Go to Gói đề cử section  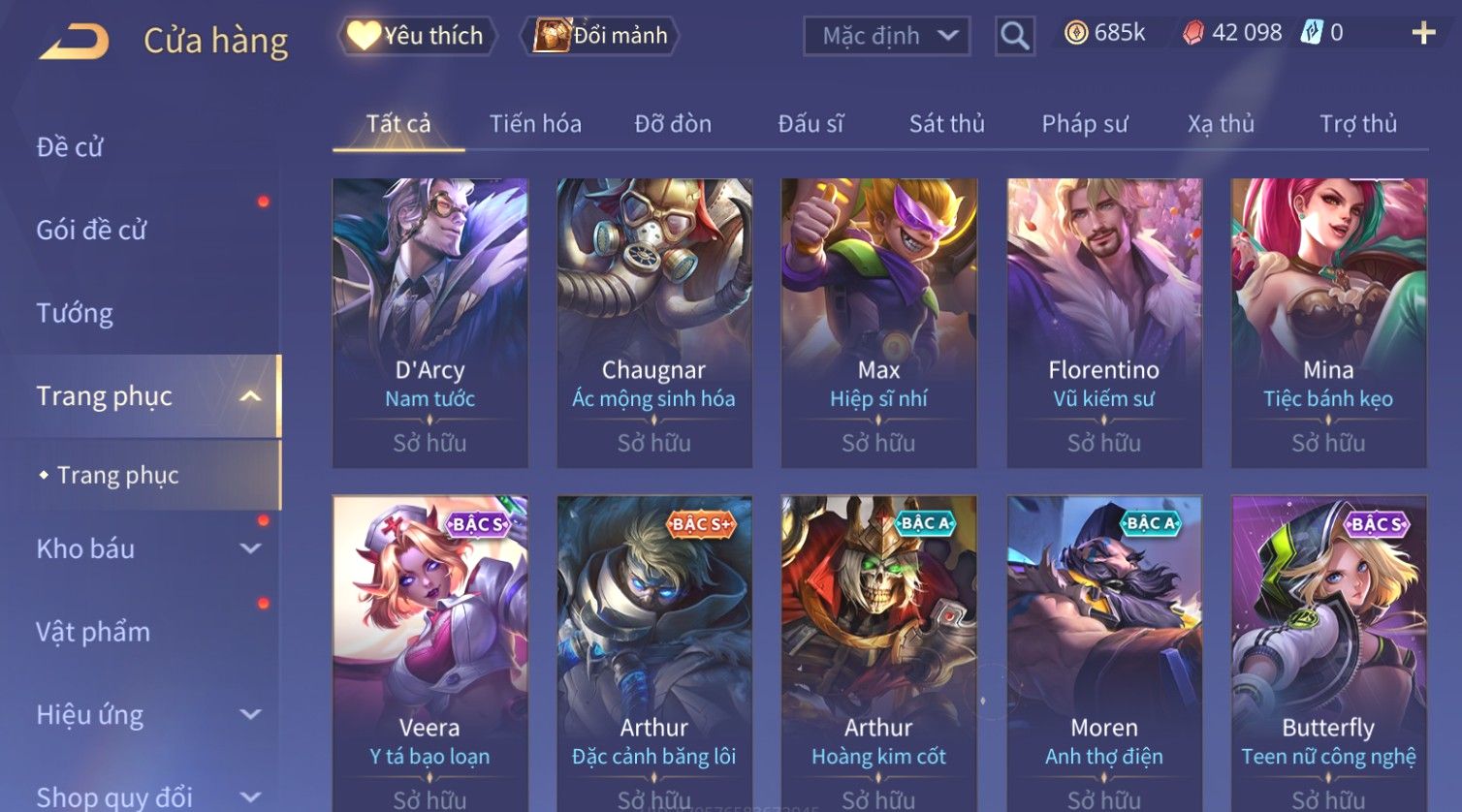(91, 230)
